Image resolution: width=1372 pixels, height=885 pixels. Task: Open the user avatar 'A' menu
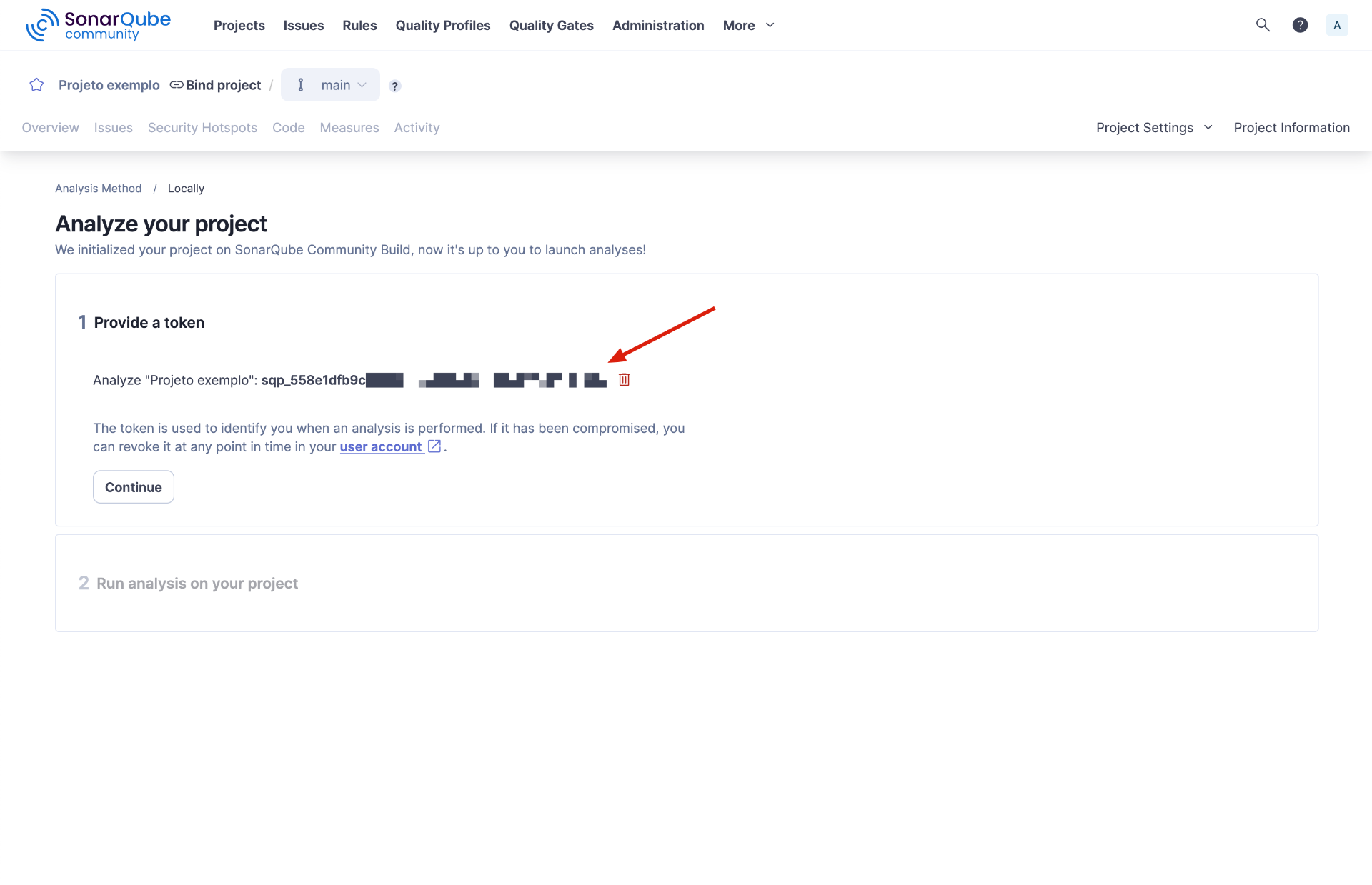click(1336, 25)
